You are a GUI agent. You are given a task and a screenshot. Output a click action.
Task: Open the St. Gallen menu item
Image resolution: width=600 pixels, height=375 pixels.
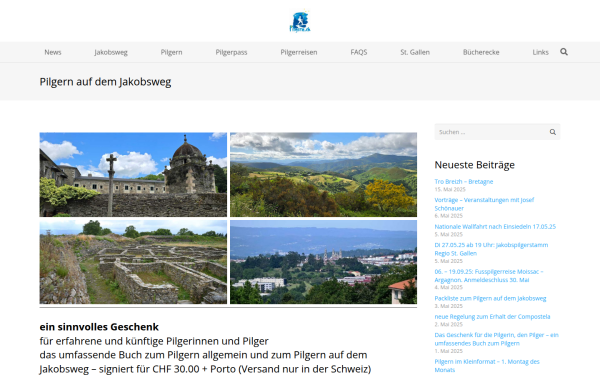point(415,52)
